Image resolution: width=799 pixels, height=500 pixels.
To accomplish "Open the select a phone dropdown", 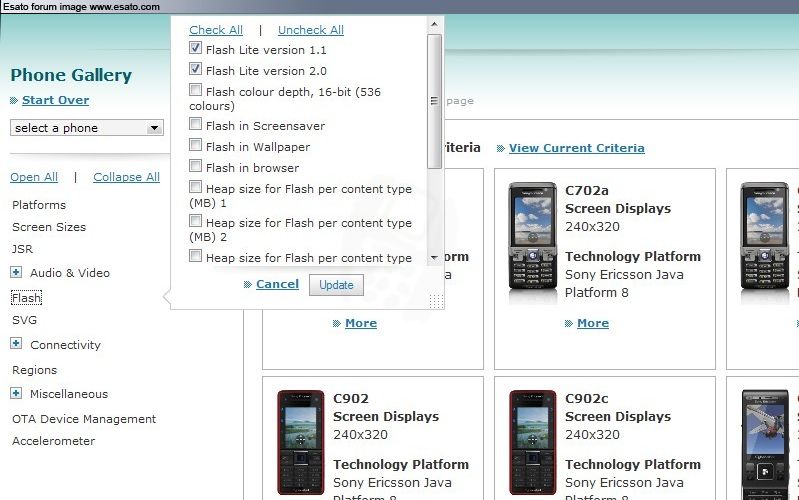I will pos(87,127).
